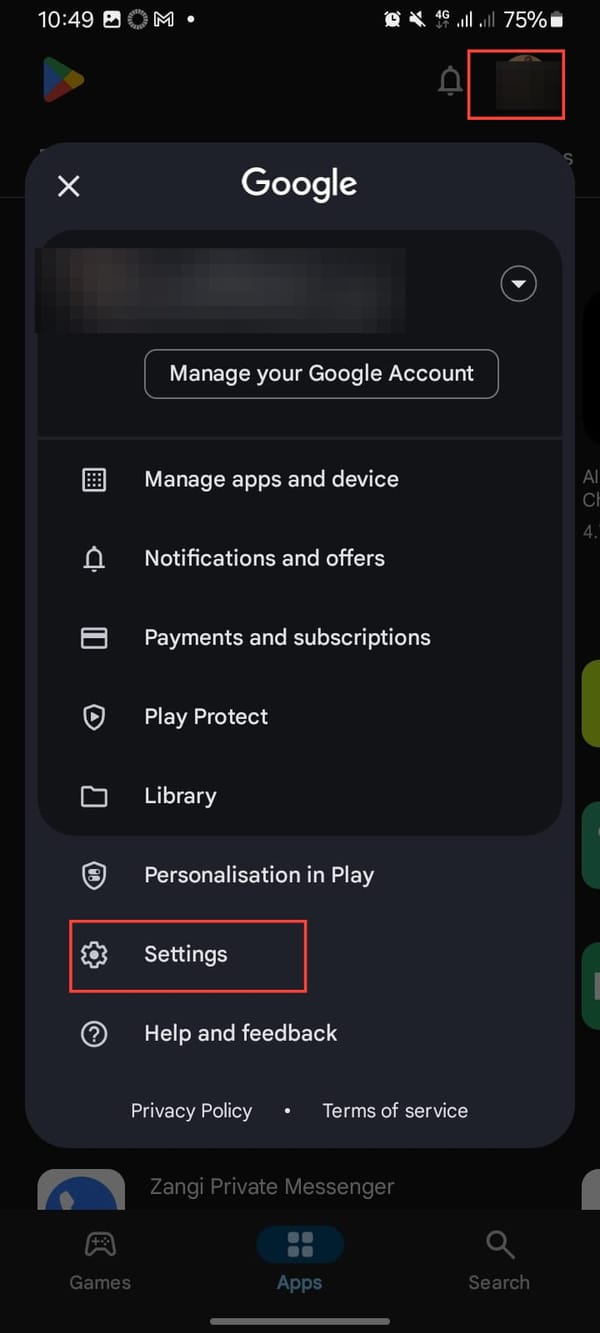Select the Manage apps and device icon
The height and width of the screenshot is (1333, 600).
point(94,479)
